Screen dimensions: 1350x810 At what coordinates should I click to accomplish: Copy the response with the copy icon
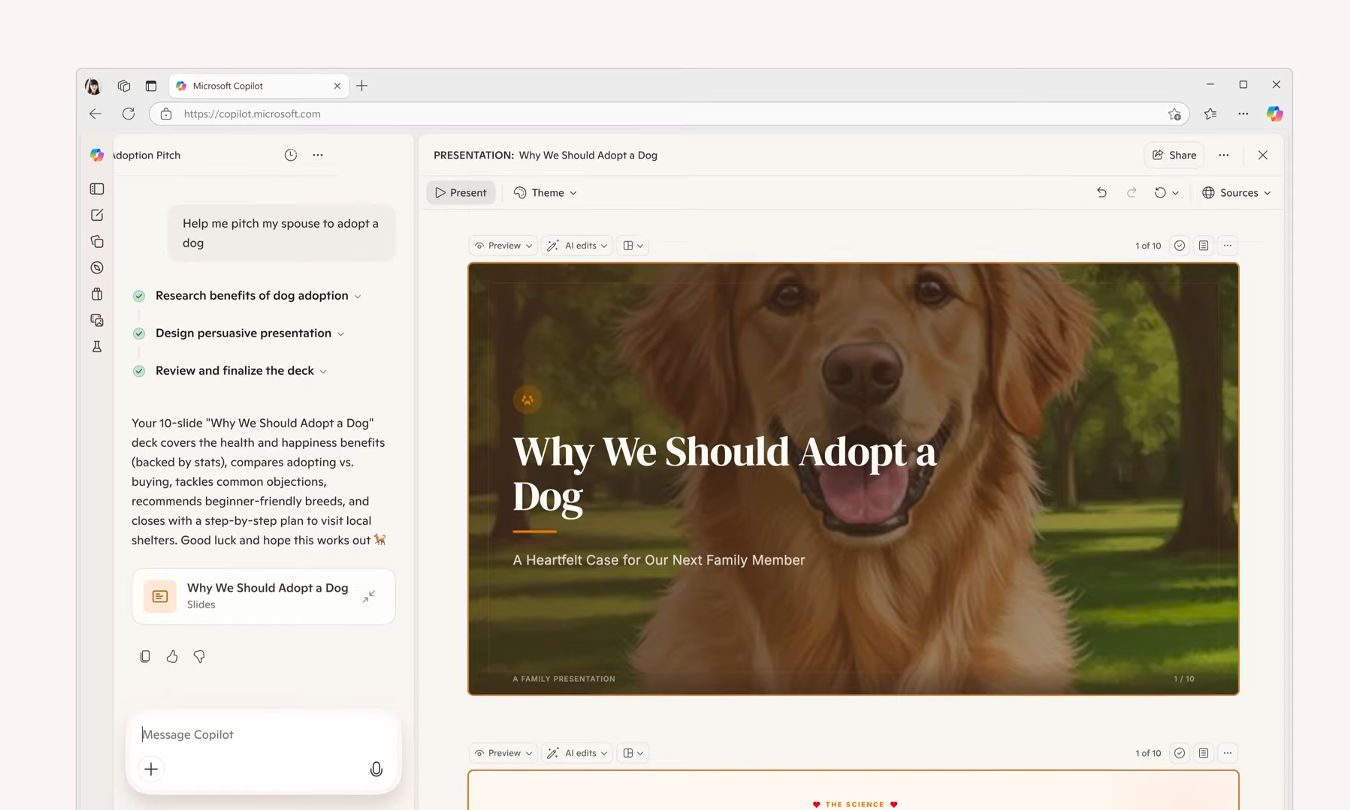[x=145, y=656]
